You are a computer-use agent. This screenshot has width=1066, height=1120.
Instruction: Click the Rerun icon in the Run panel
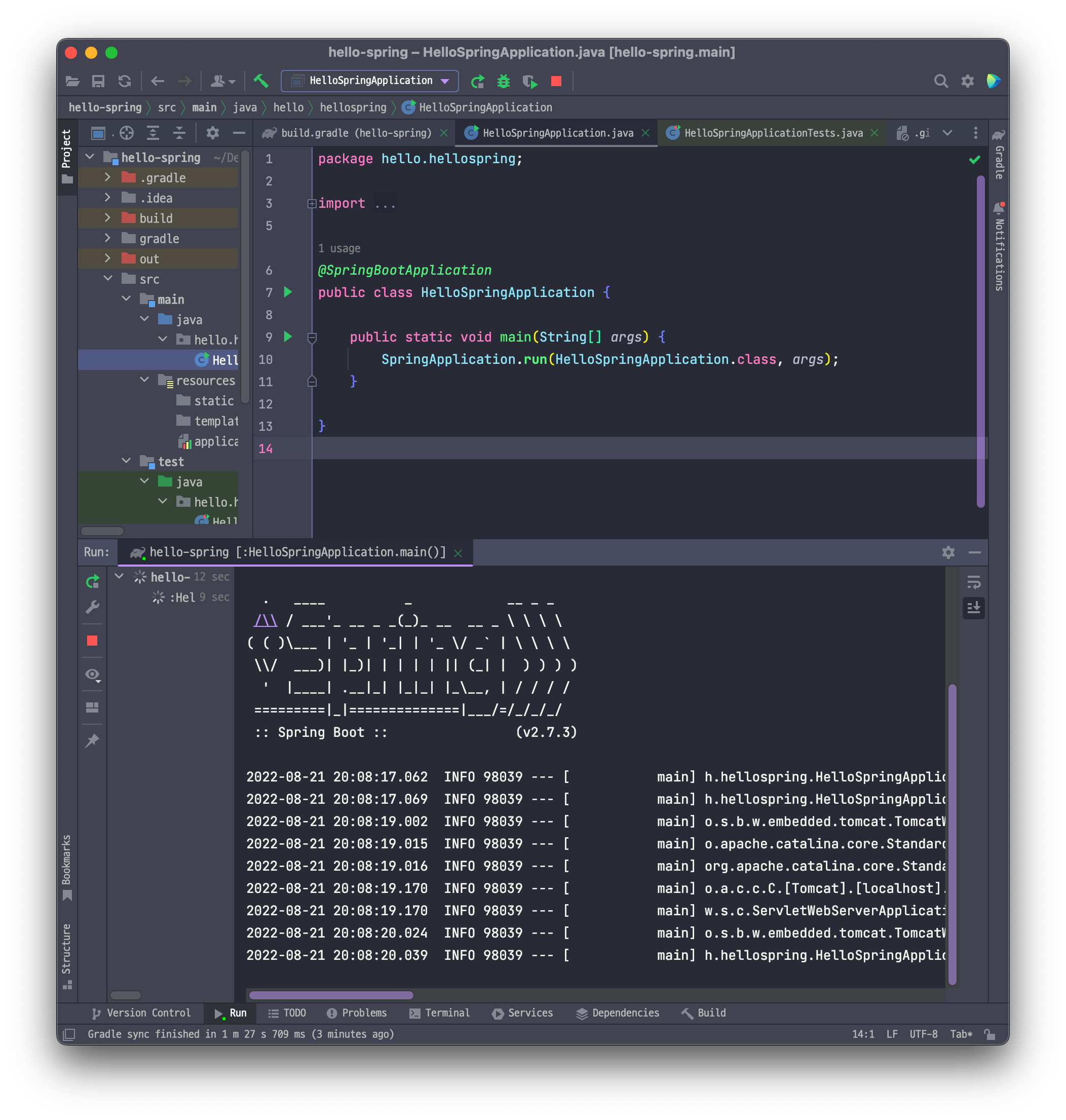point(93,581)
